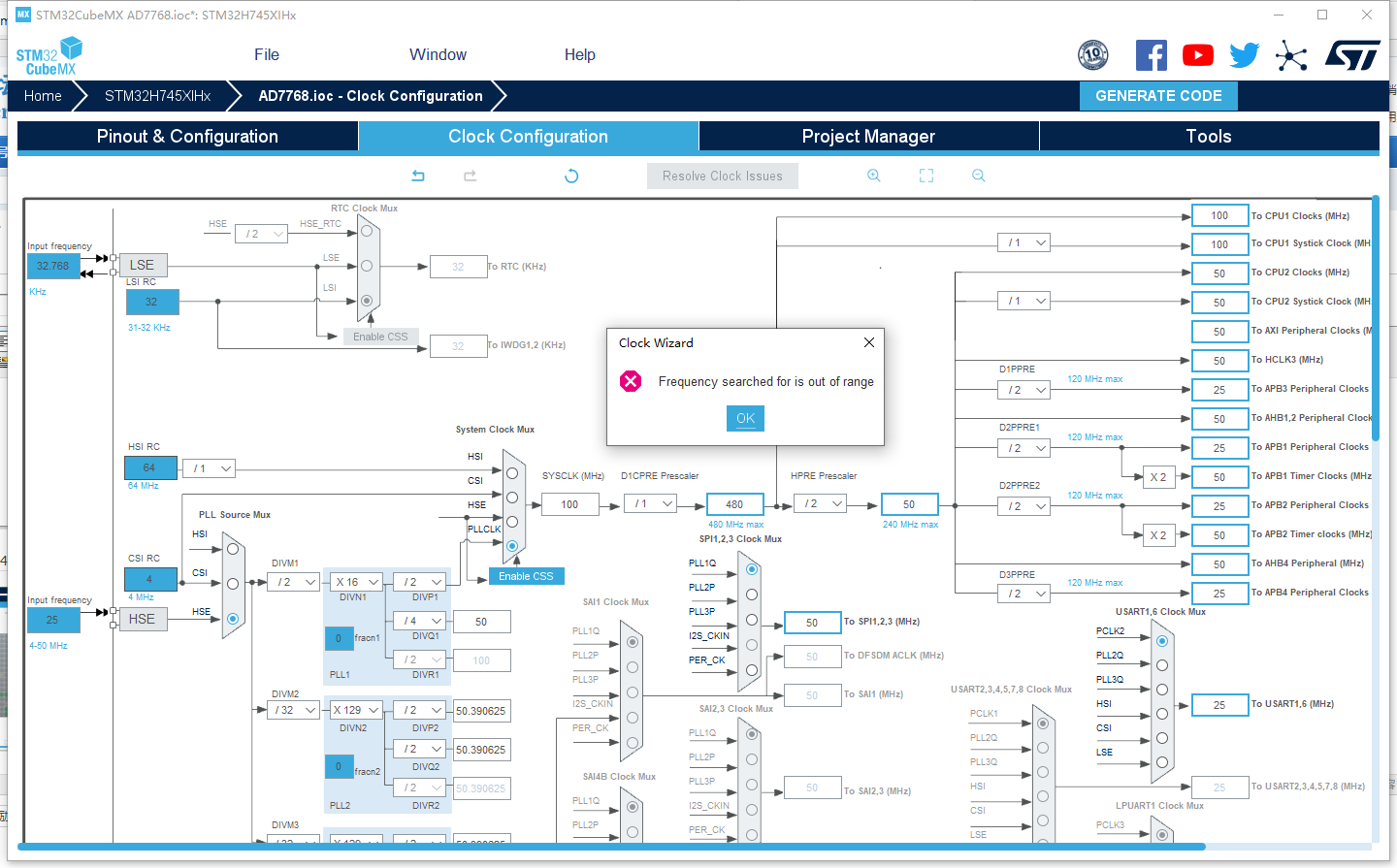Open D3PPRE /2 dropdown

tap(1024, 594)
